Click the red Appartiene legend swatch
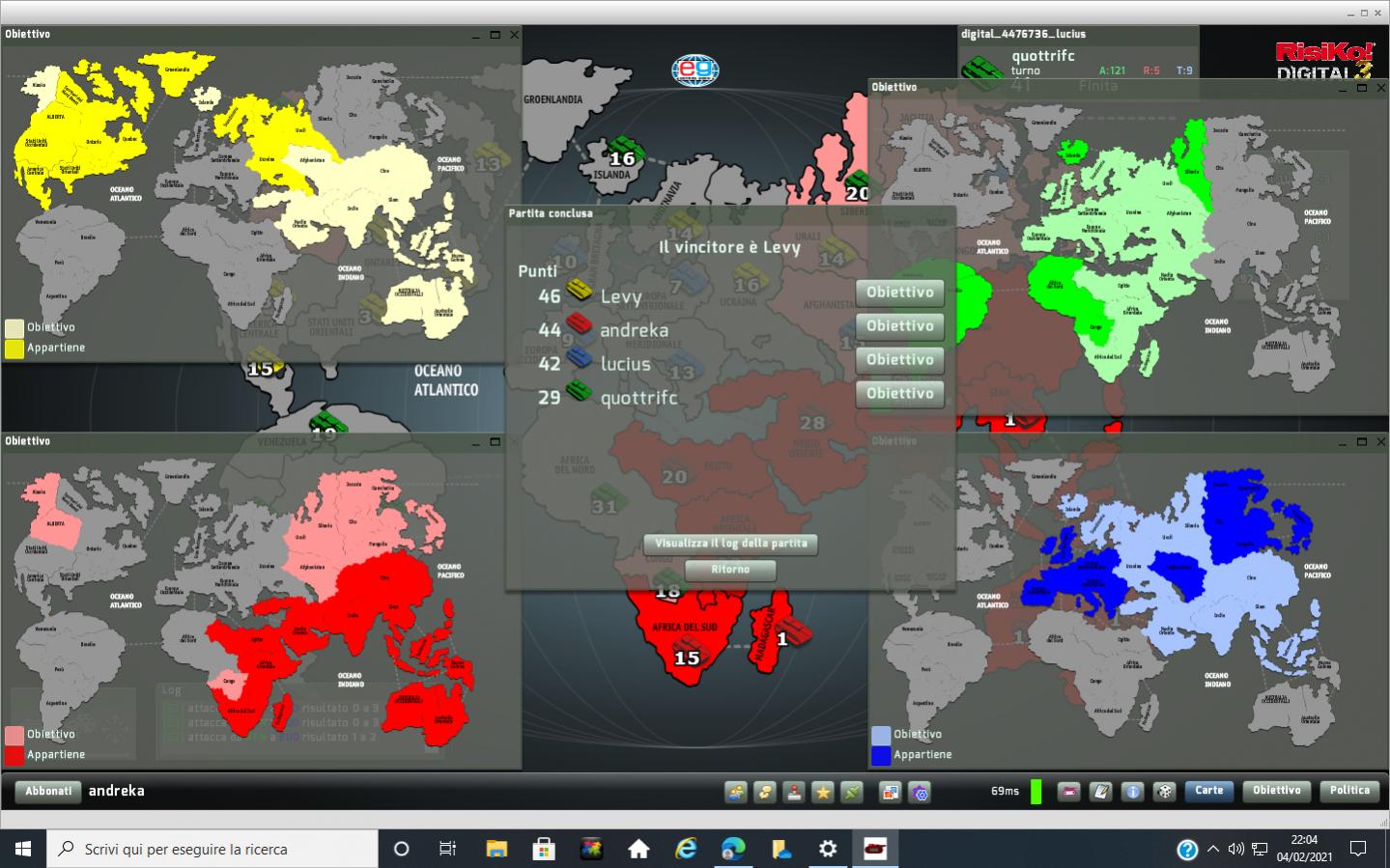This screenshot has width=1390, height=868. coord(14,755)
